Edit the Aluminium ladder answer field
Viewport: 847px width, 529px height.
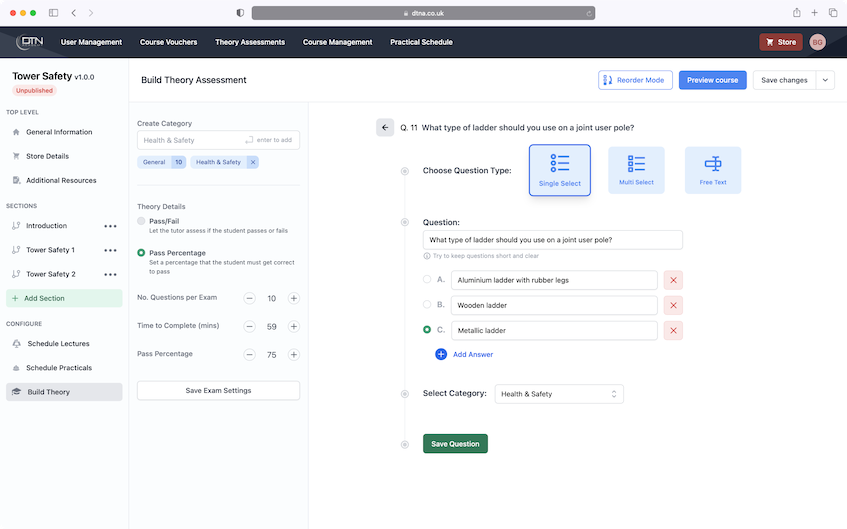(554, 280)
